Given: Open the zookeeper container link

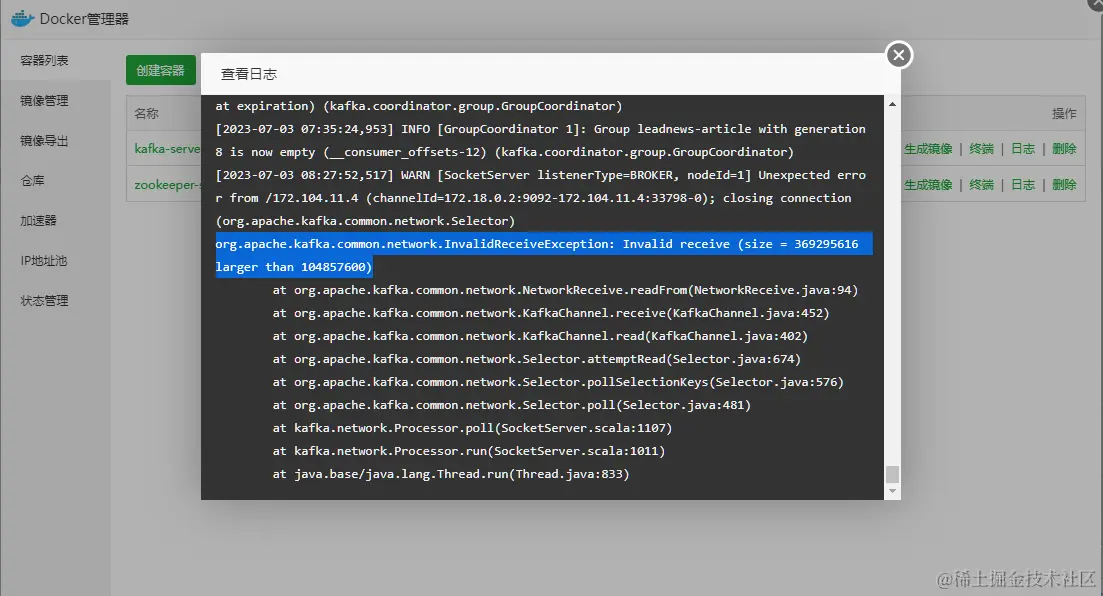Looking at the screenshot, I should [x=167, y=185].
